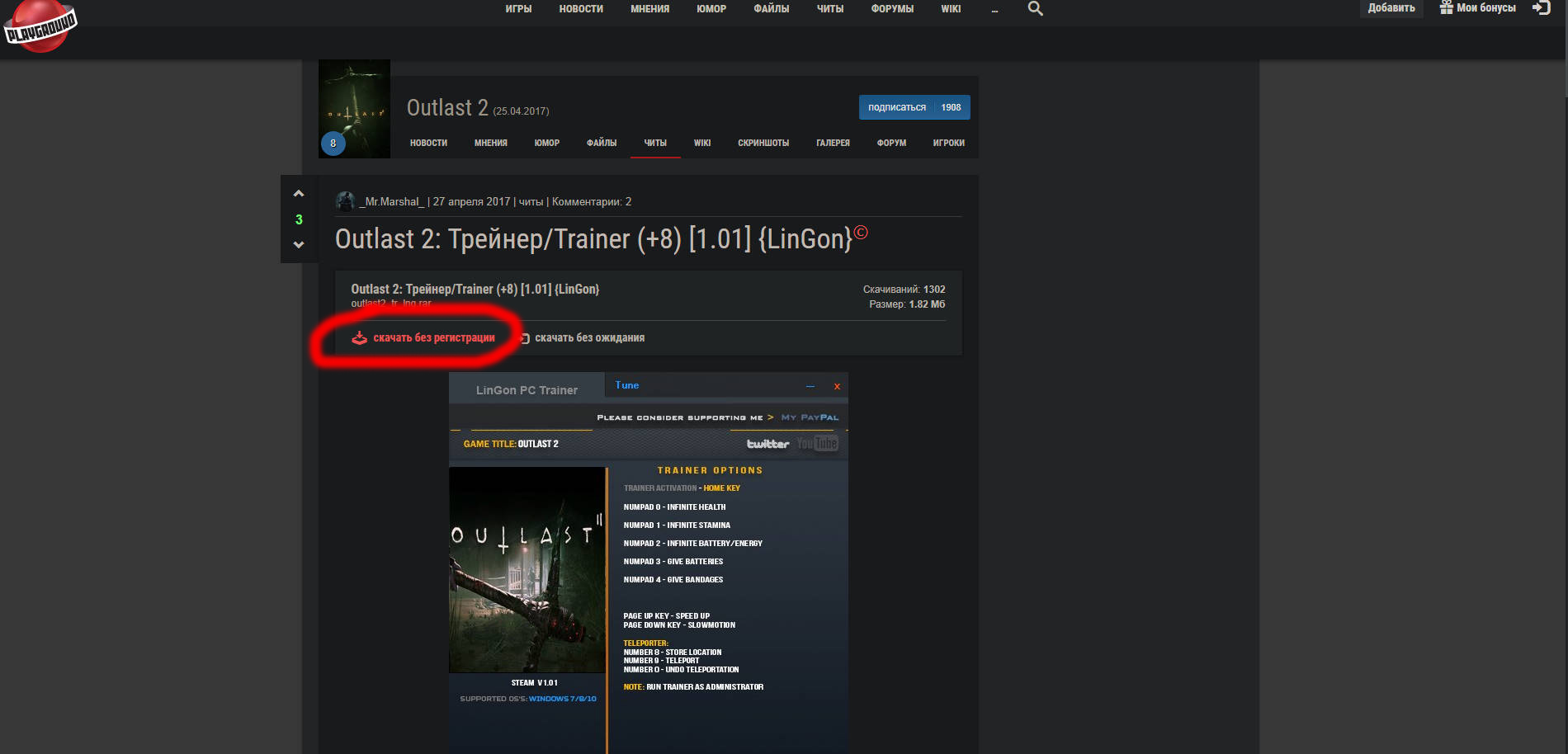Click the more menu dots in top nav
The width and height of the screenshot is (1568, 754).
coord(994,10)
